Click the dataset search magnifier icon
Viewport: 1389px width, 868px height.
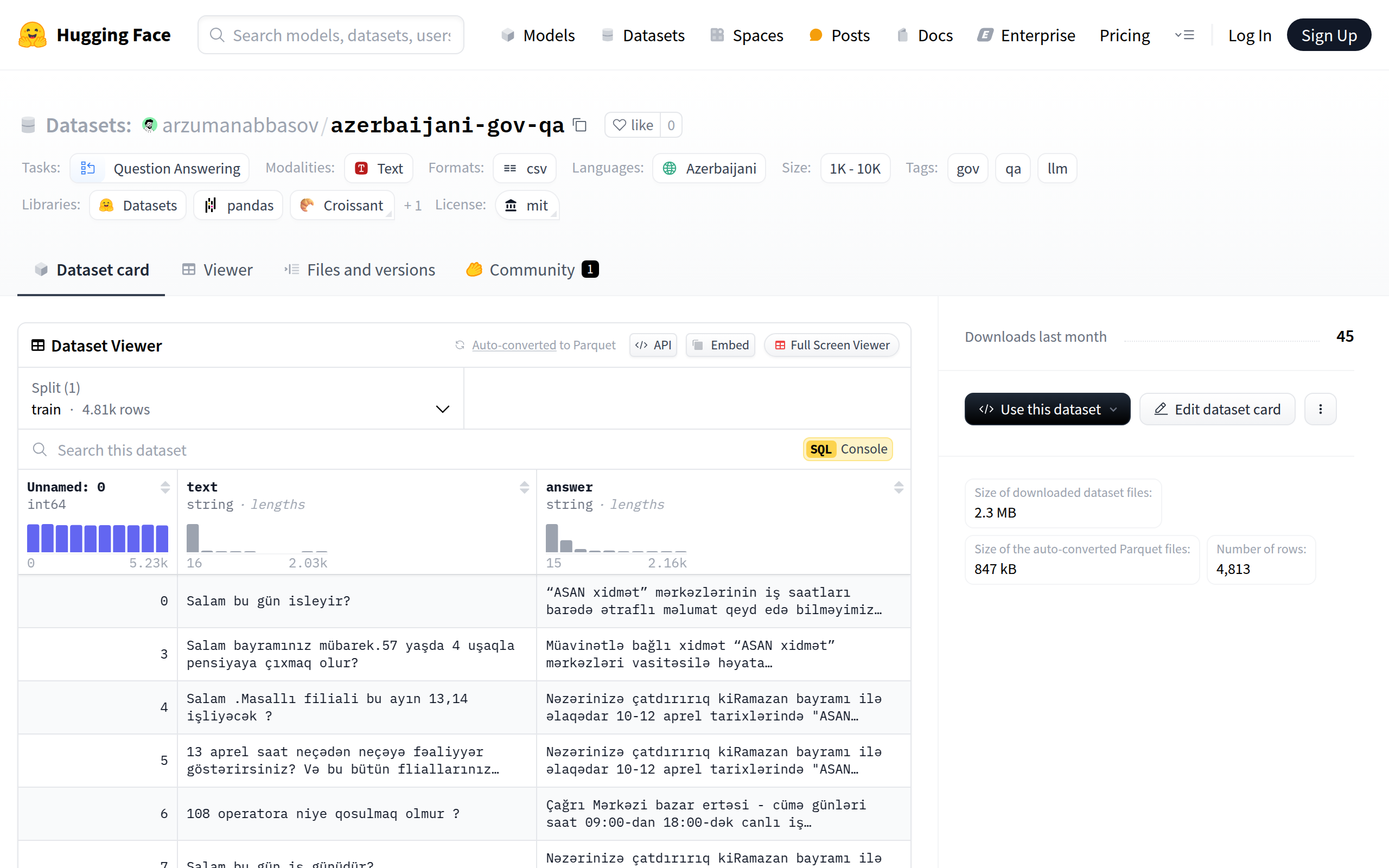point(40,450)
